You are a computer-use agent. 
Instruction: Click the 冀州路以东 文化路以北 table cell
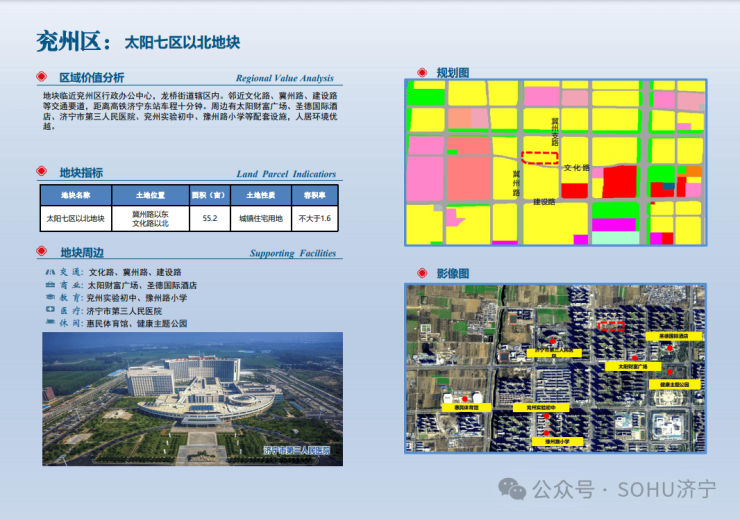151,218
